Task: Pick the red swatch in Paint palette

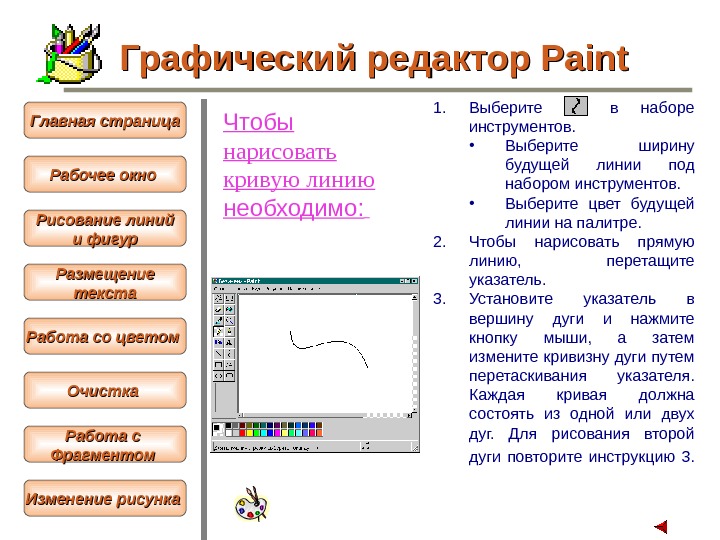Action: pos(242,433)
